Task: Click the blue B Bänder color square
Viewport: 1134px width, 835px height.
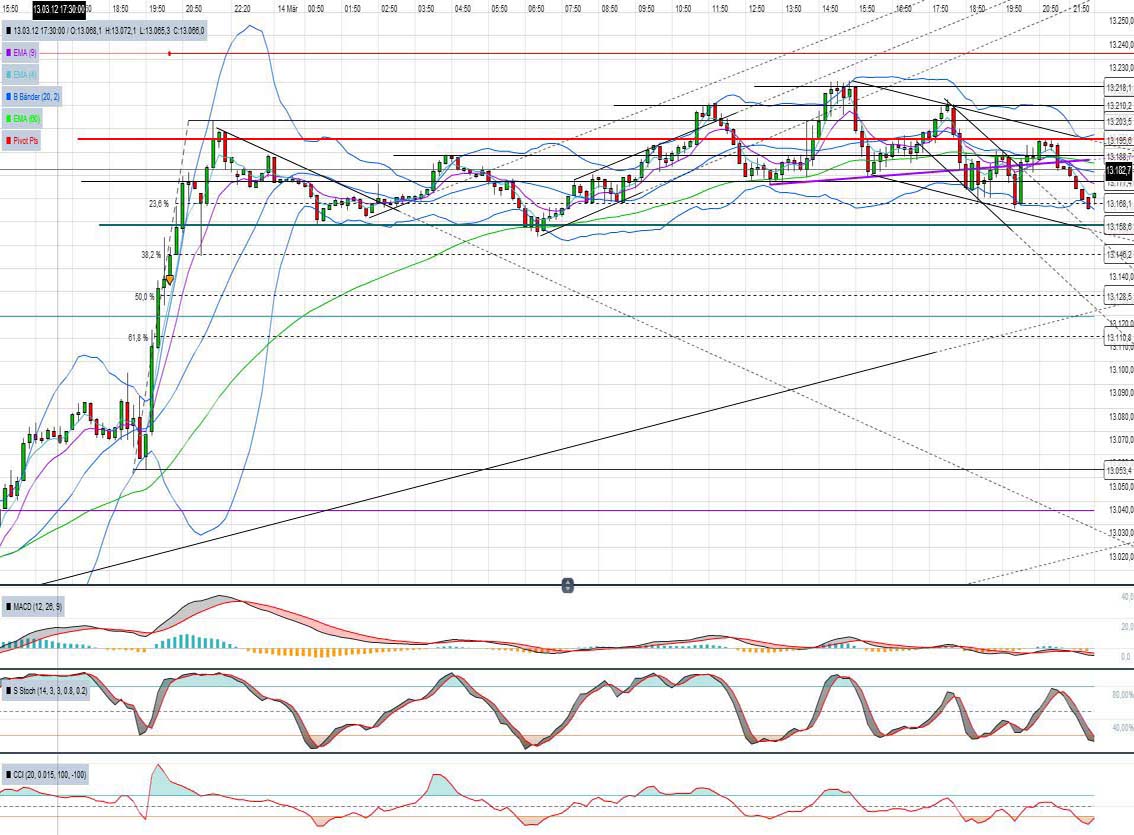Action: point(8,96)
